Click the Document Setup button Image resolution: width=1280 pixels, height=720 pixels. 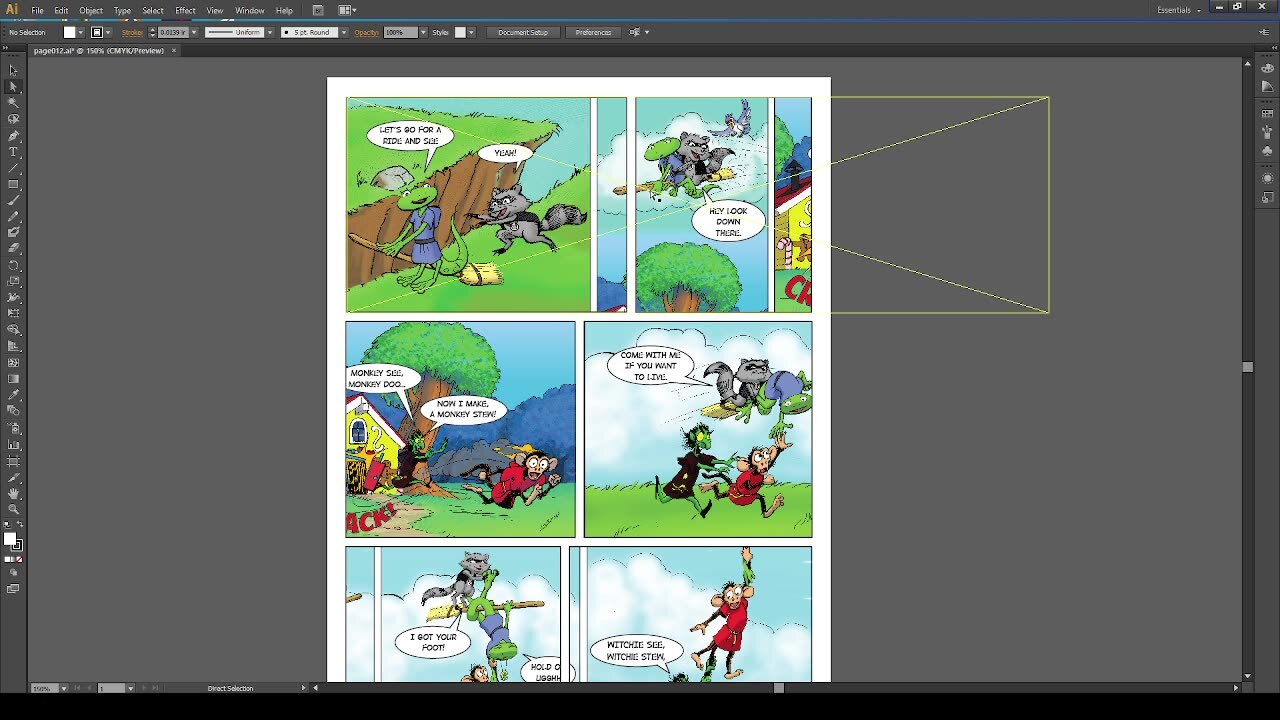pyautogui.click(x=523, y=32)
